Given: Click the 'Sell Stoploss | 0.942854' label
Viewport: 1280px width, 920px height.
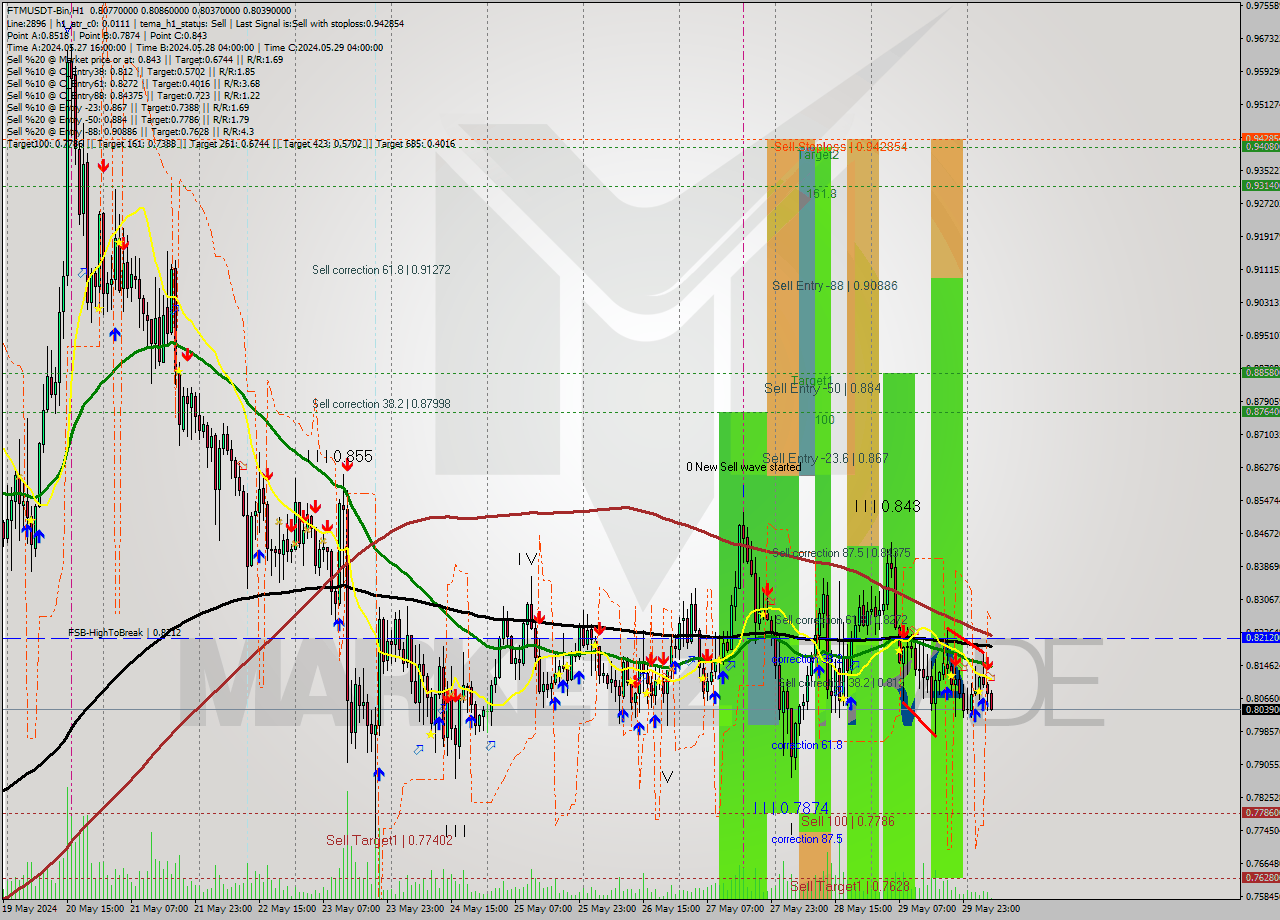Looking at the screenshot, I should (840, 146).
